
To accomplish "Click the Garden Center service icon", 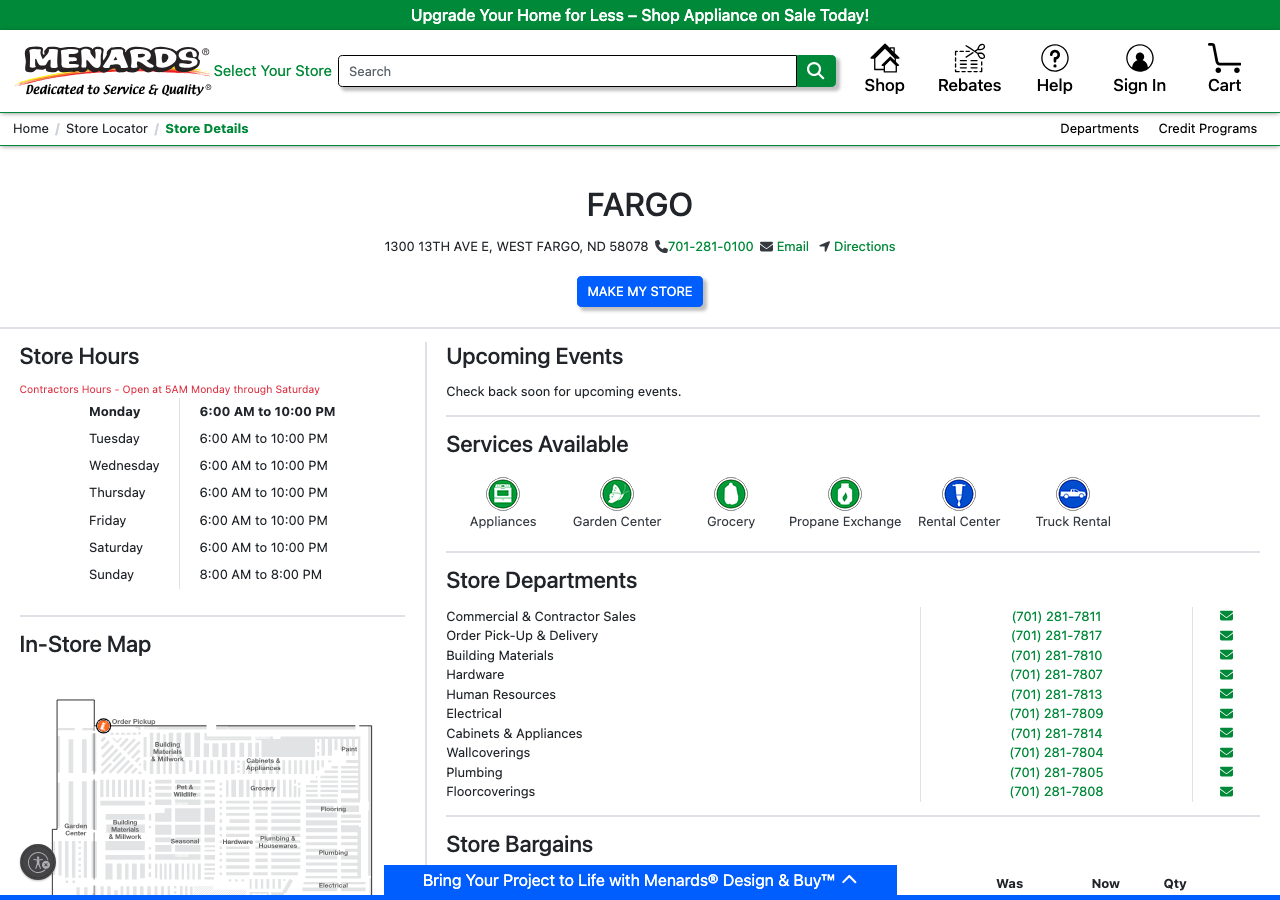I will coord(617,494).
